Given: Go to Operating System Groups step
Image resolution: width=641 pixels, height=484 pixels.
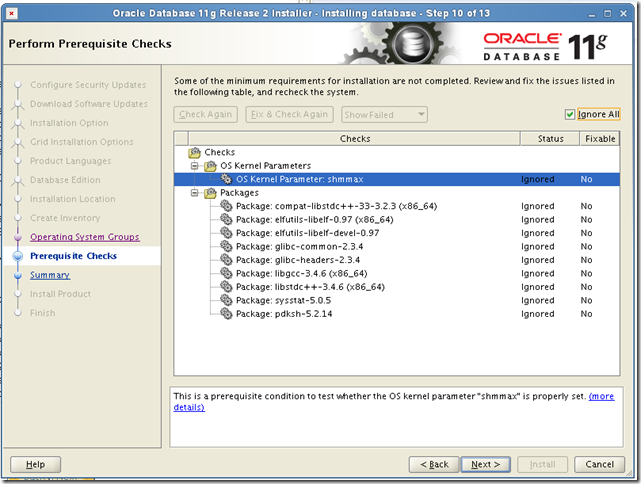Looking at the screenshot, I should point(85,237).
